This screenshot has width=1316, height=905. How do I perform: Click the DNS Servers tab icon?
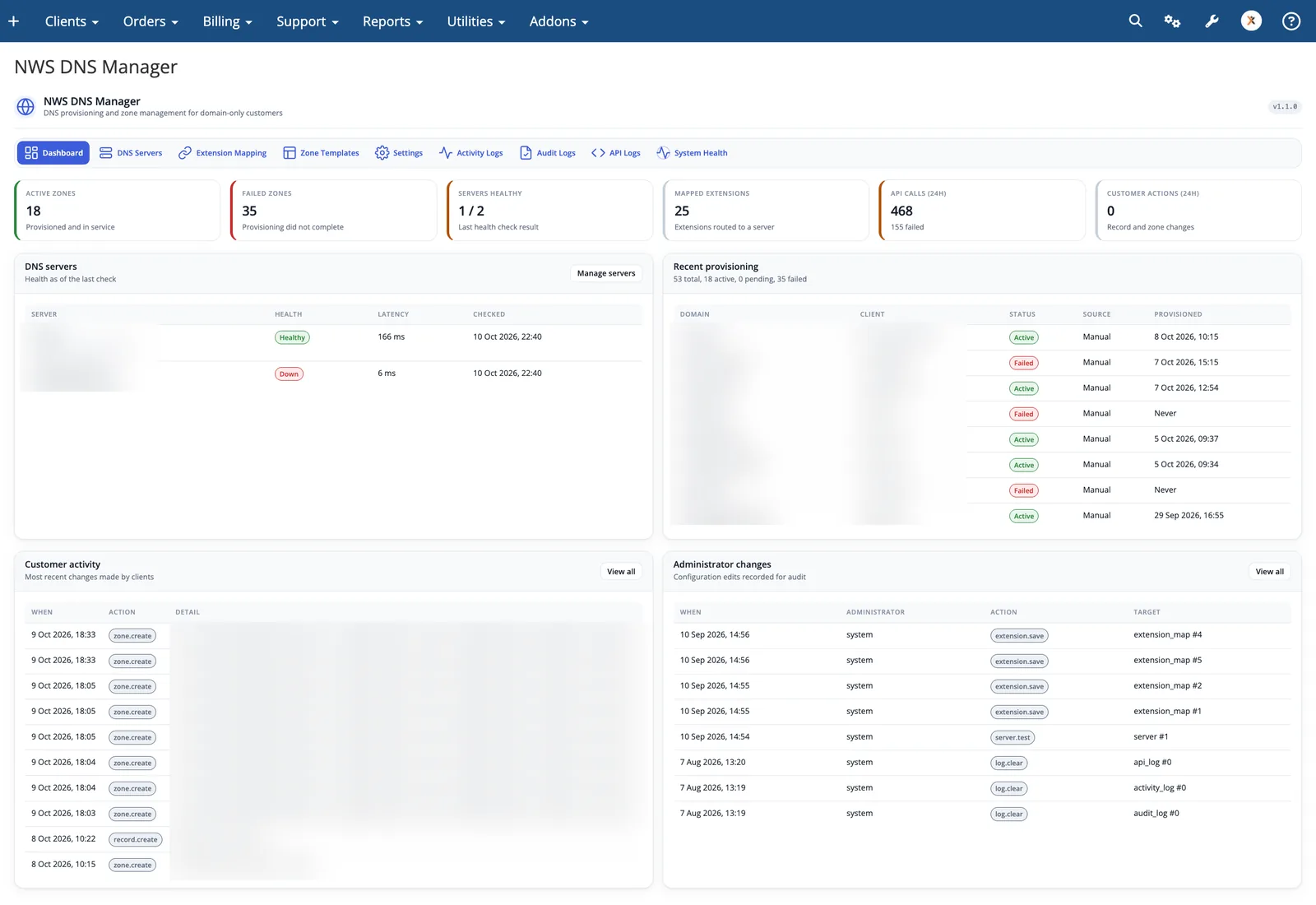pos(106,153)
